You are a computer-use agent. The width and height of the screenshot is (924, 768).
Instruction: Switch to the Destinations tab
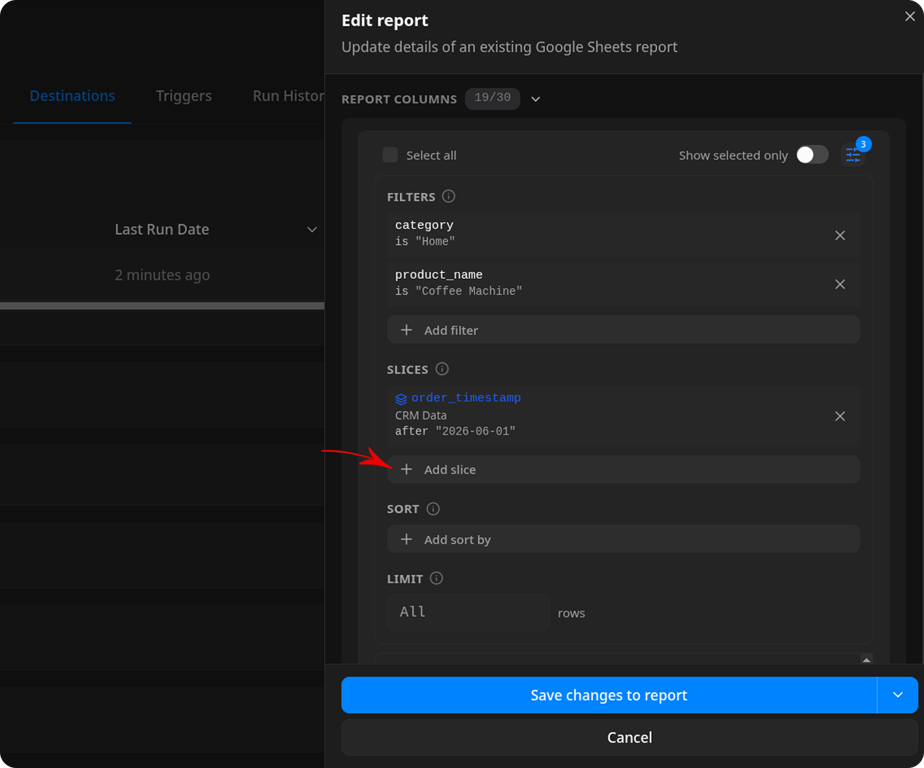click(x=72, y=95)
